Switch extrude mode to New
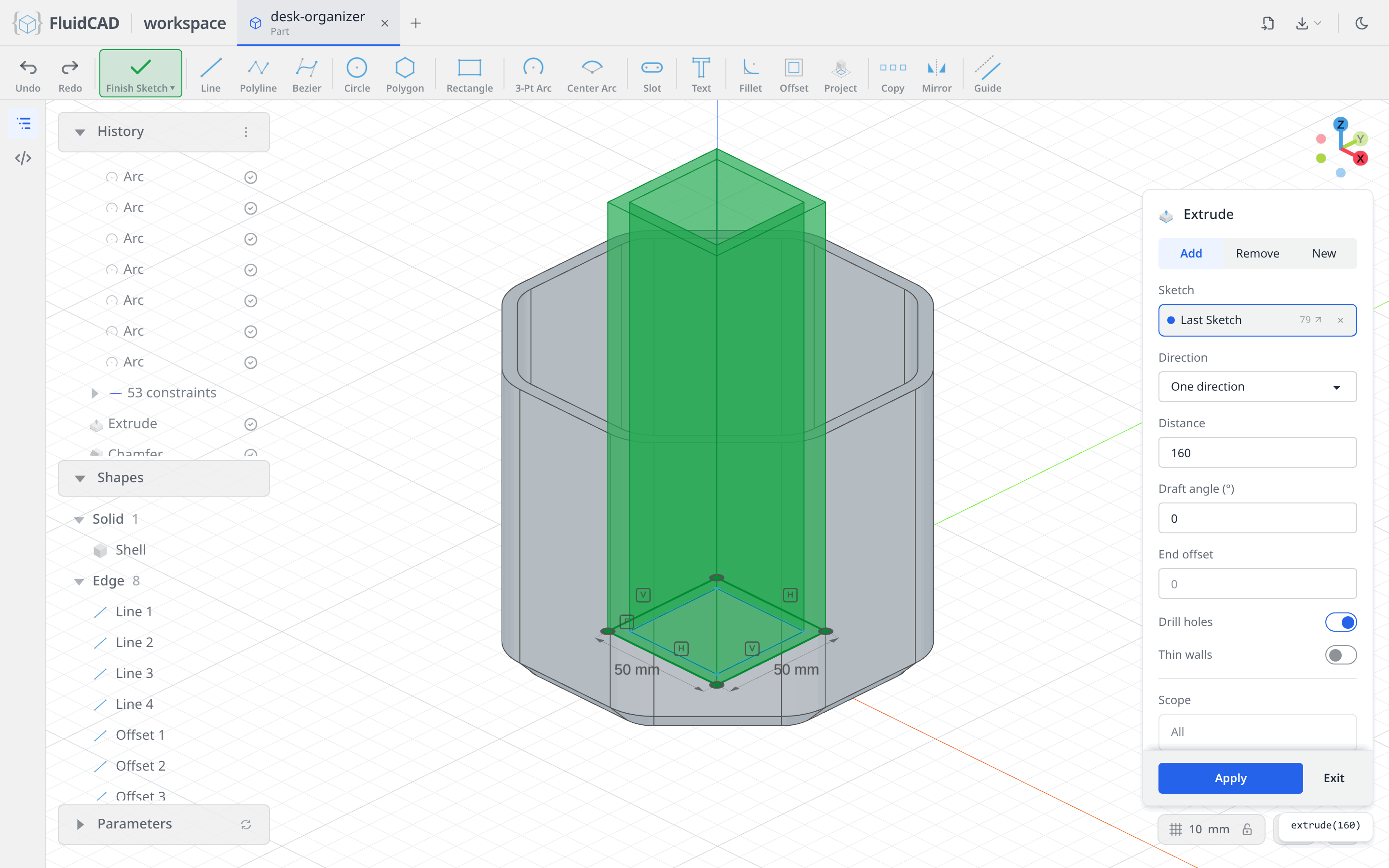The height and width of the screenshot is (868, 1389). pos(1323,253)
